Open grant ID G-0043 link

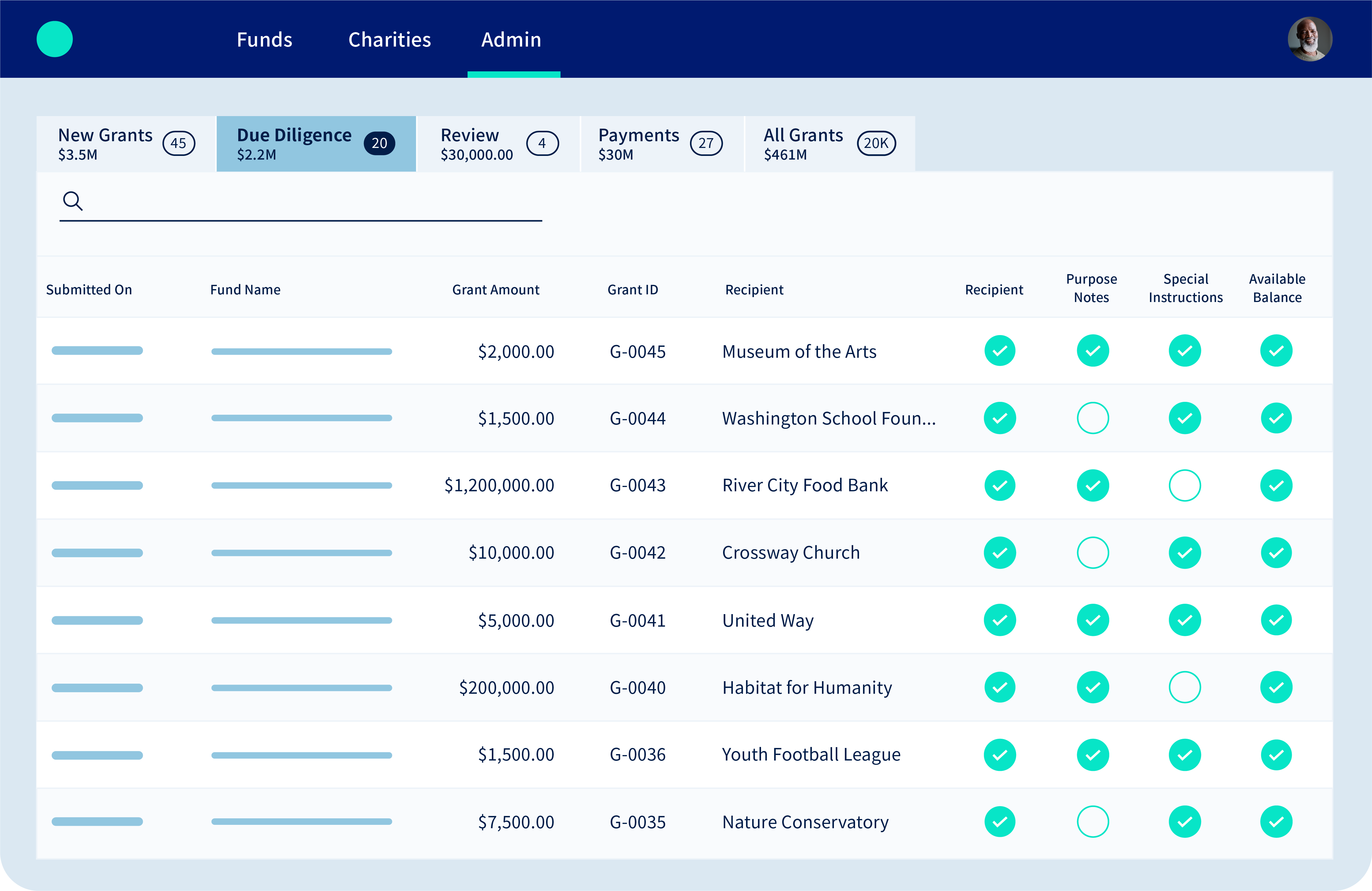638,485
